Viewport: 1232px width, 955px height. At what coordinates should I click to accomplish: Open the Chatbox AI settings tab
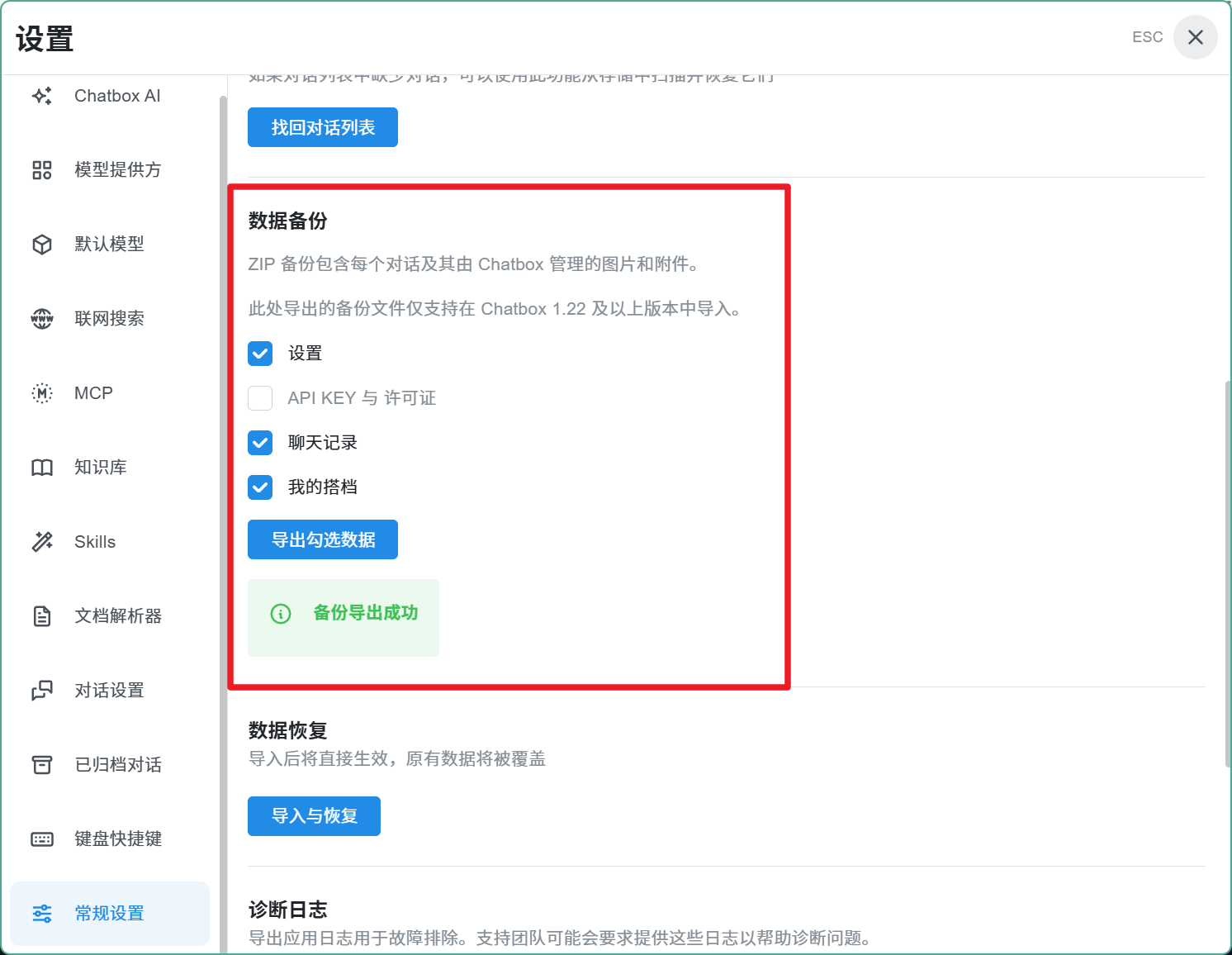click(110, 96)
